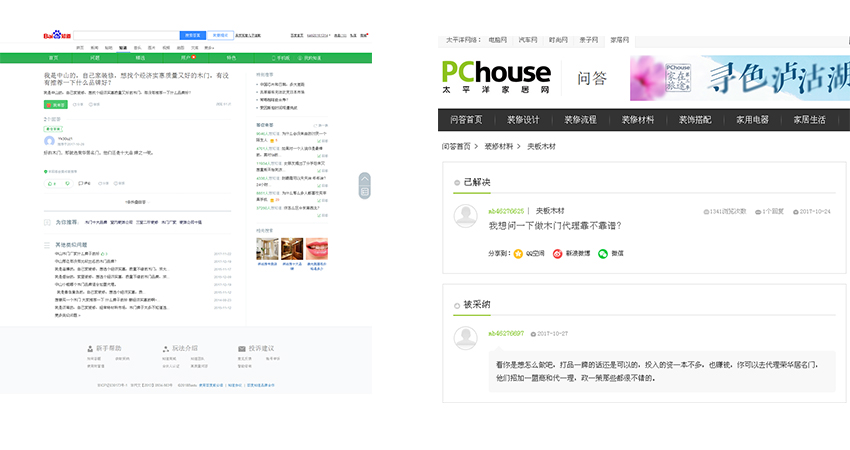Expand the collapsed other answers row
This screenshot has width=850, height=450.
click(137, 202)
